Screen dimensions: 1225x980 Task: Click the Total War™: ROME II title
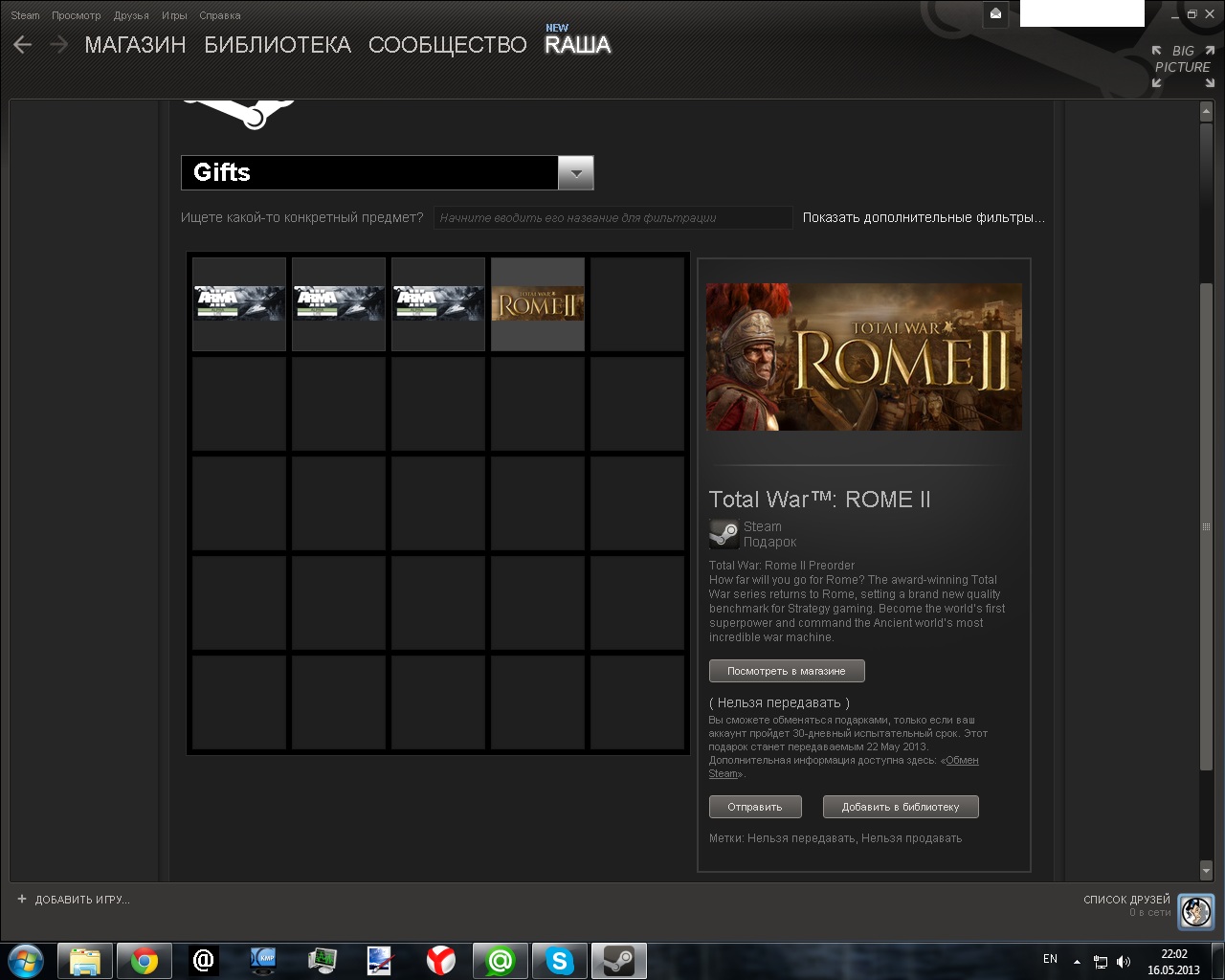click(x=819, y=500)
